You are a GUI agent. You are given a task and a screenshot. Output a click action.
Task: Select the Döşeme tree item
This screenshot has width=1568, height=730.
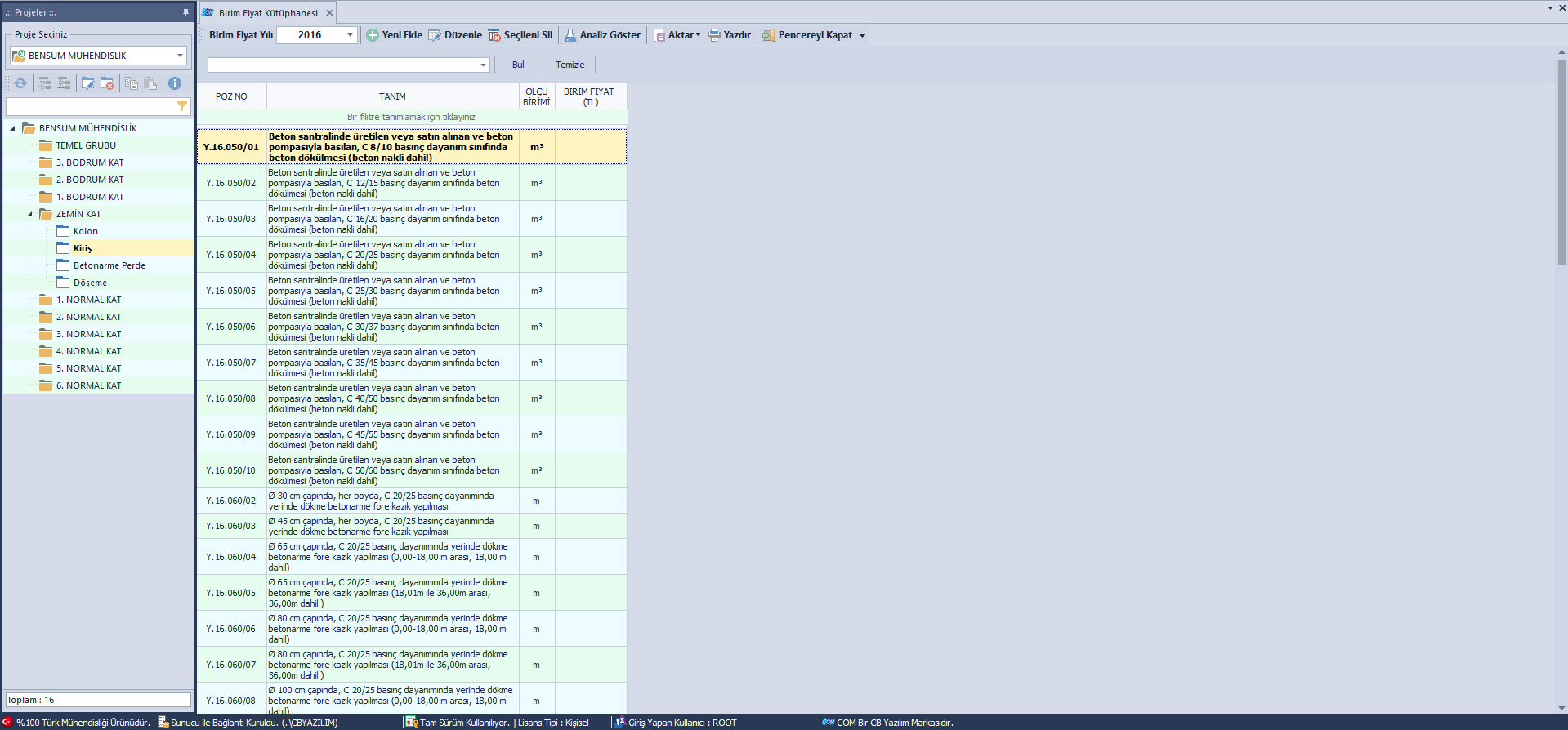[90, 283]
